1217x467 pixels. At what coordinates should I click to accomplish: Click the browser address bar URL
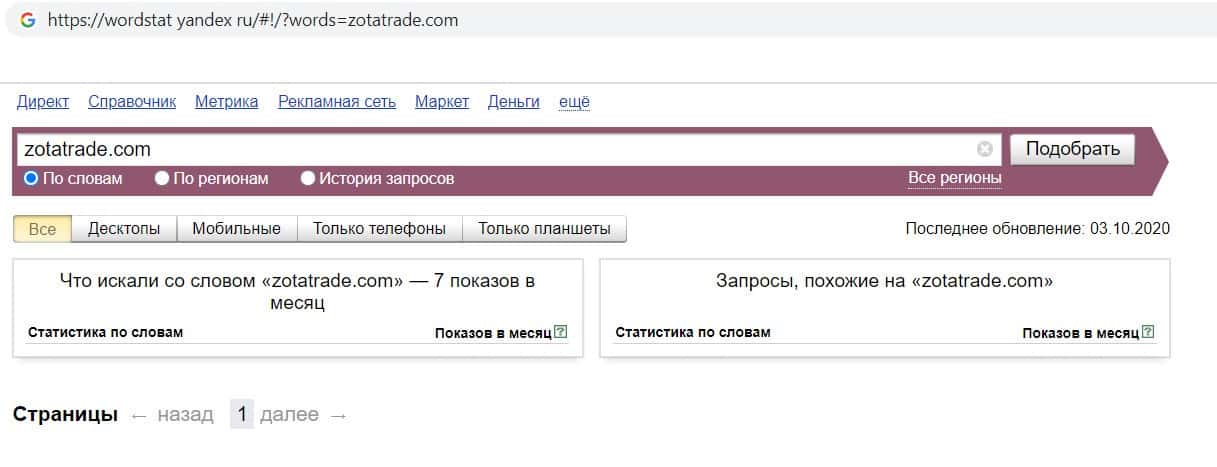252,20
